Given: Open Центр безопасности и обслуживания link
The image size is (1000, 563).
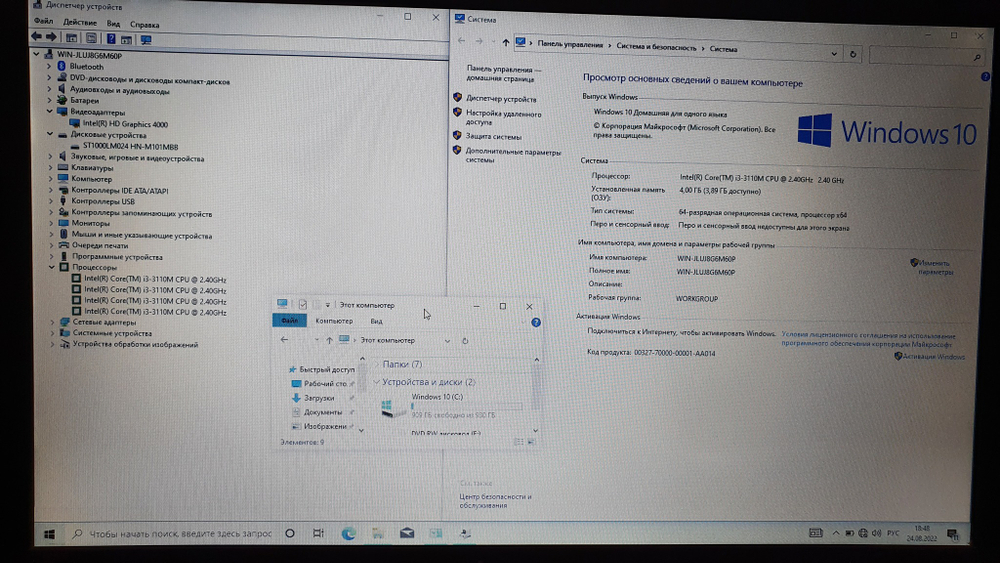Looking at the screenshot, I should 495,501.
